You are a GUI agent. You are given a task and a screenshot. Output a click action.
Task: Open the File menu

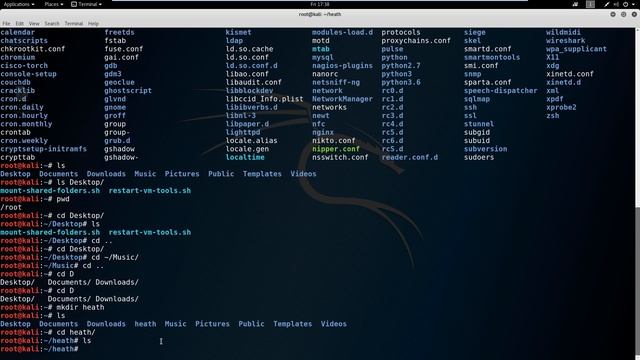(6, 24)
